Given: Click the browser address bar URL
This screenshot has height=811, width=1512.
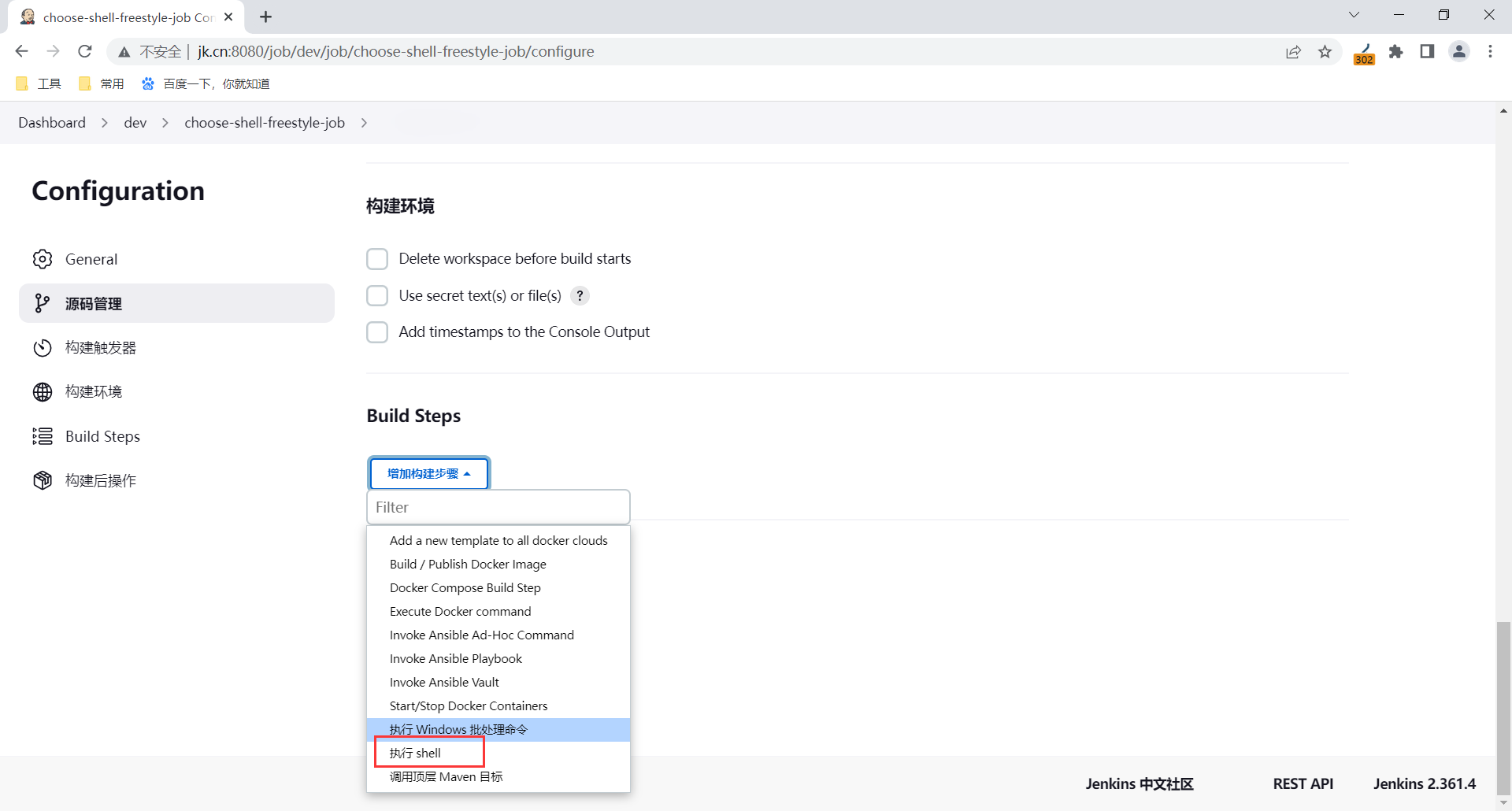Looking at the screenshot, I should click(x=396, y=52).
